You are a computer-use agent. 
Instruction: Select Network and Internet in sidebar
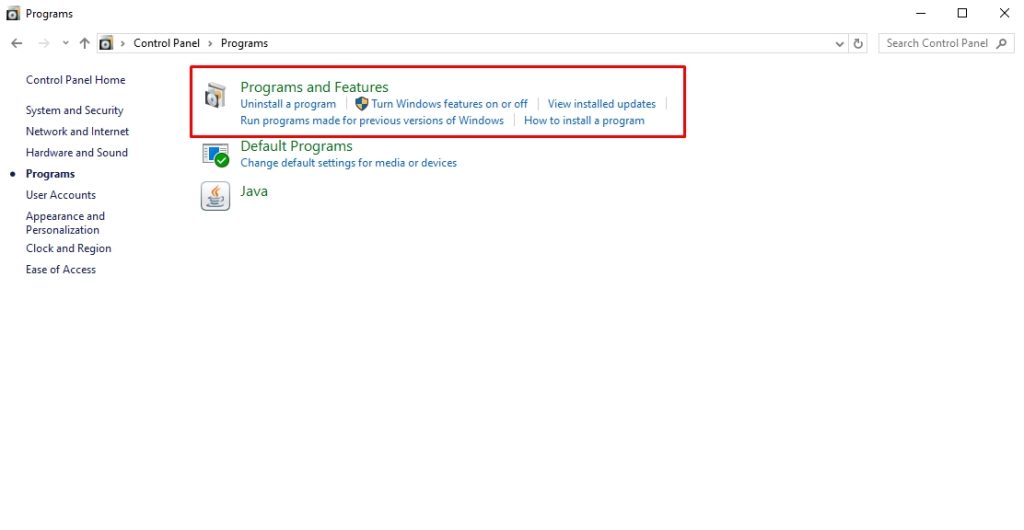coord(78,131)
